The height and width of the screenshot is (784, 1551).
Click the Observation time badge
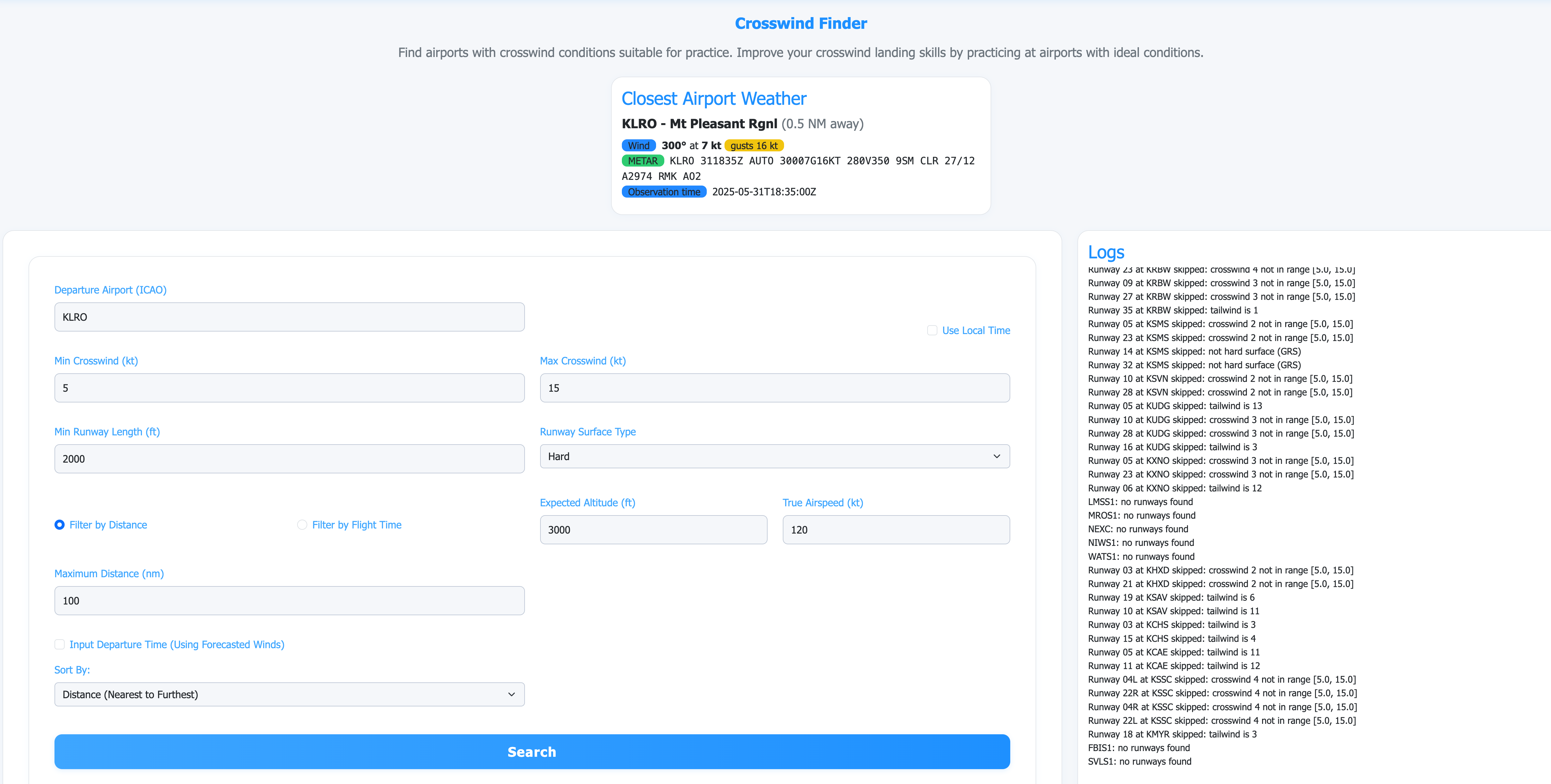point(663,192)
